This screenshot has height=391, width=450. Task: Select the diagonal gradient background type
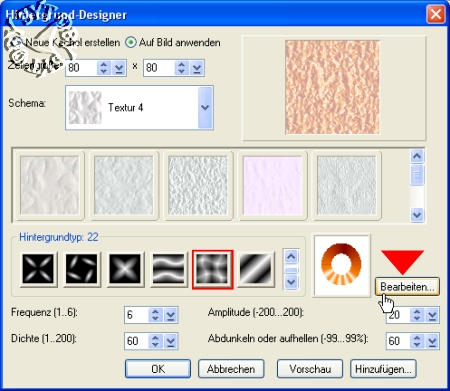[256, 269]
